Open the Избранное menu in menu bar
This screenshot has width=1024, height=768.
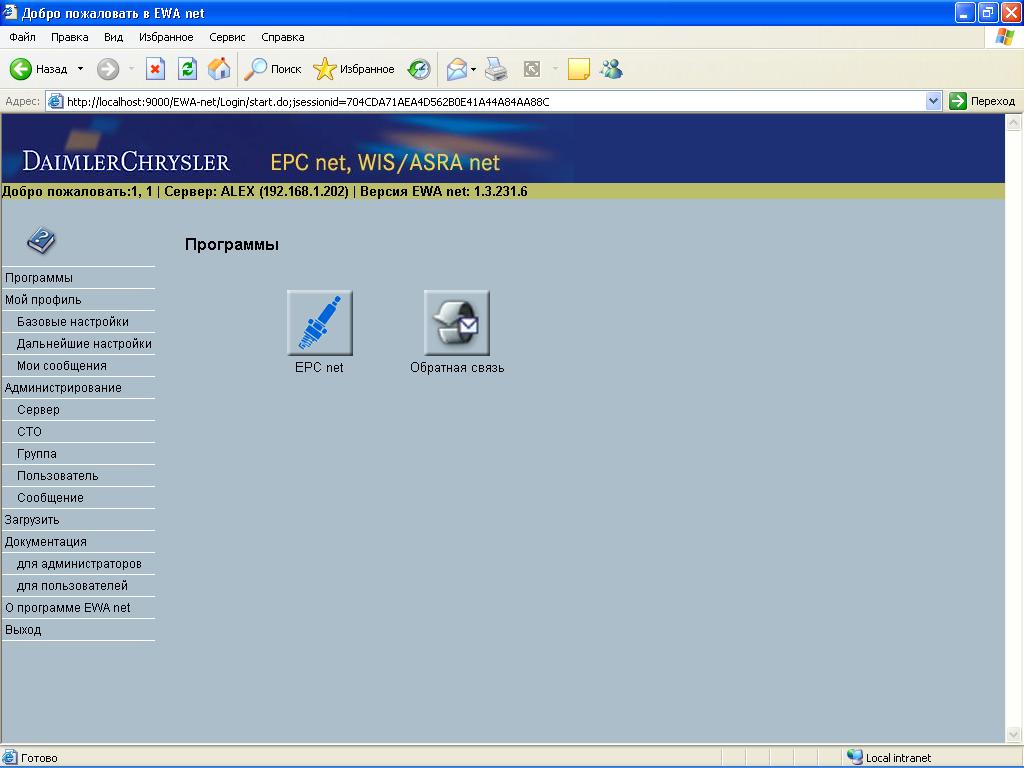166,37
